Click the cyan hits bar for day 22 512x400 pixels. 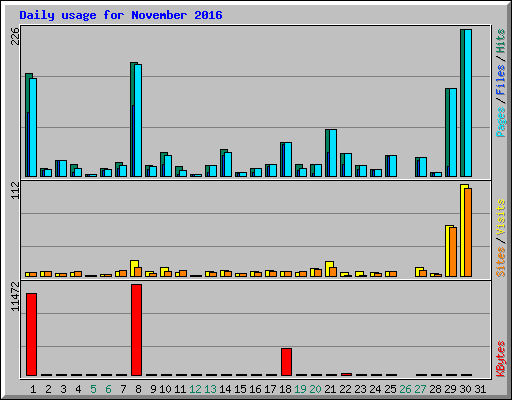(348, 165)
